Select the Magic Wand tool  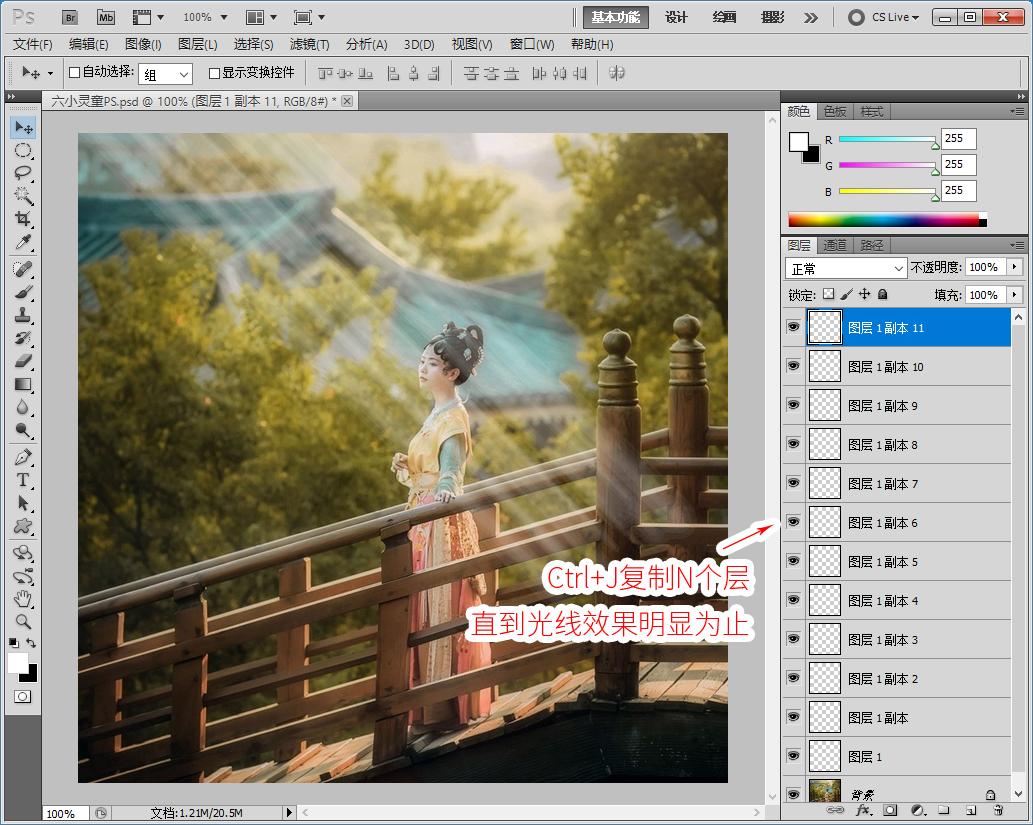(x=23, y=196)
